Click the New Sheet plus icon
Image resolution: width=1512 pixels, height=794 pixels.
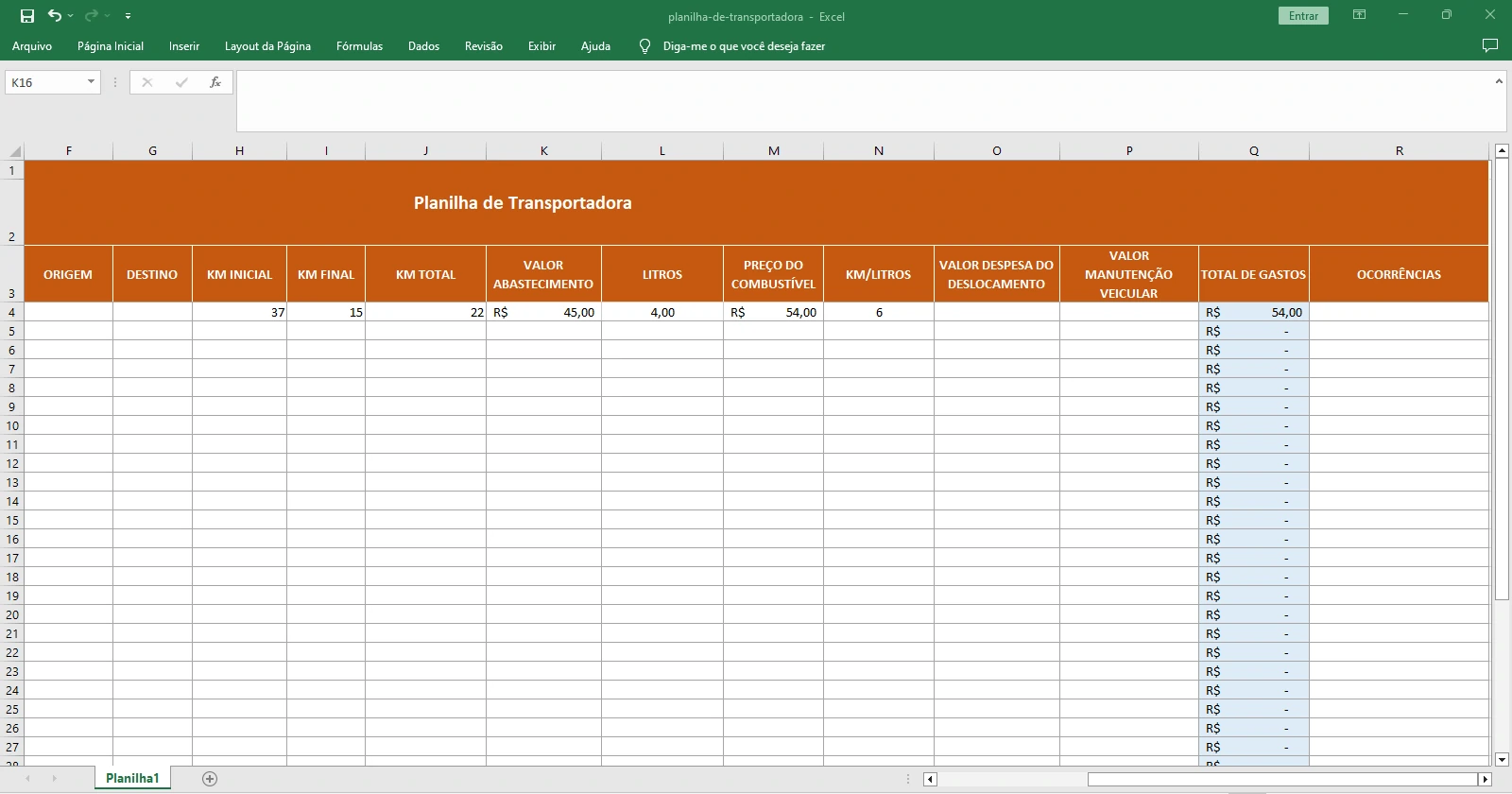(210, 779)
